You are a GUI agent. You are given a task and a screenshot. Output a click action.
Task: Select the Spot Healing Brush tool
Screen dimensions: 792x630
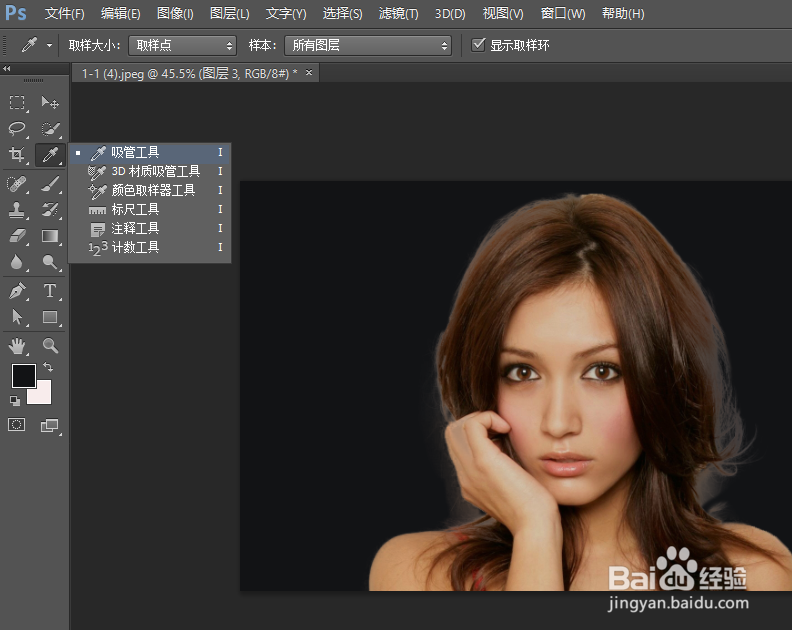pos(17,184)
